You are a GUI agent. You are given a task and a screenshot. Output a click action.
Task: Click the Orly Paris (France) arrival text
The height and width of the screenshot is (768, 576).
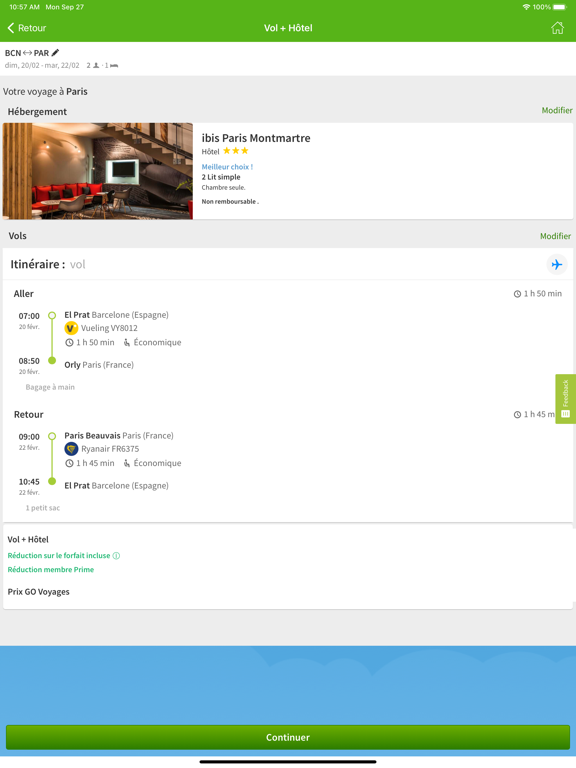[x=99, y=365]
